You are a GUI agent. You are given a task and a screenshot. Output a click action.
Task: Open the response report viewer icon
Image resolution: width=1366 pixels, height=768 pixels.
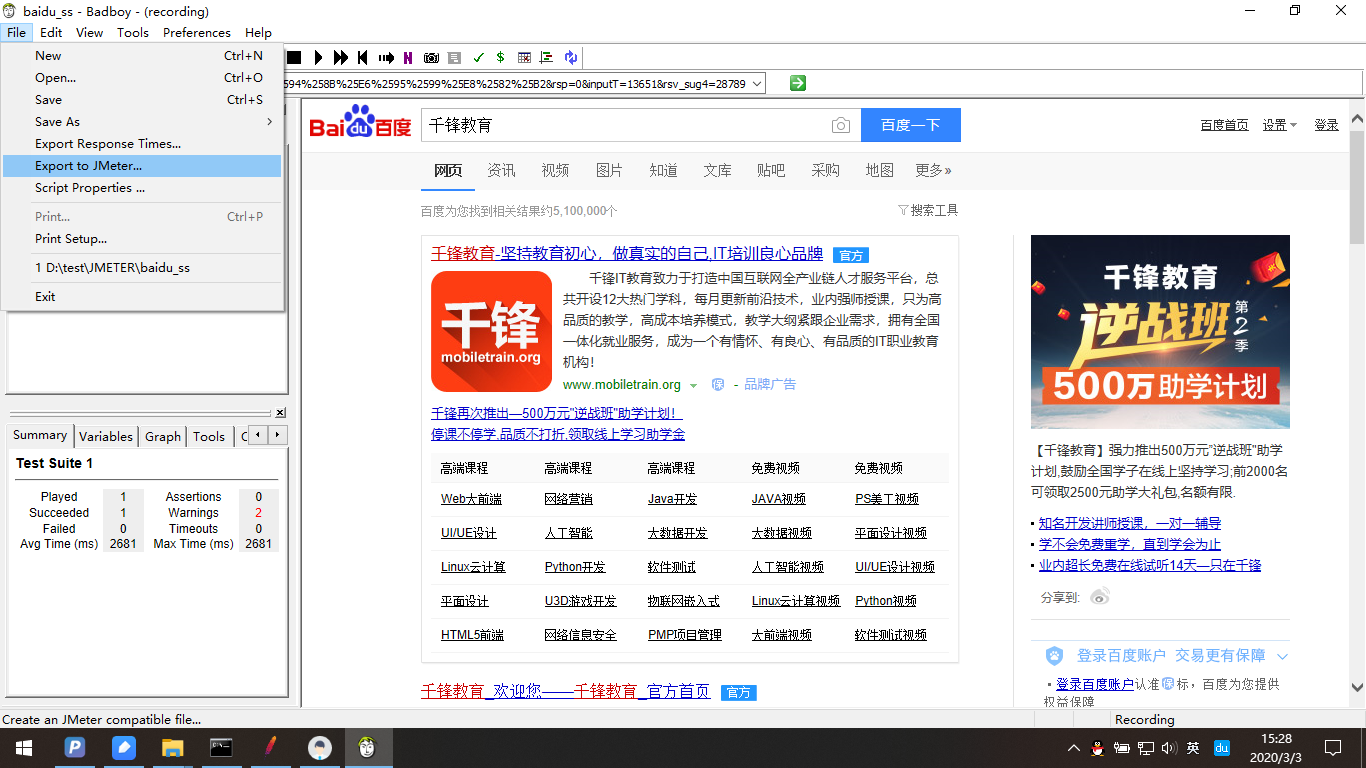[454, 57]
